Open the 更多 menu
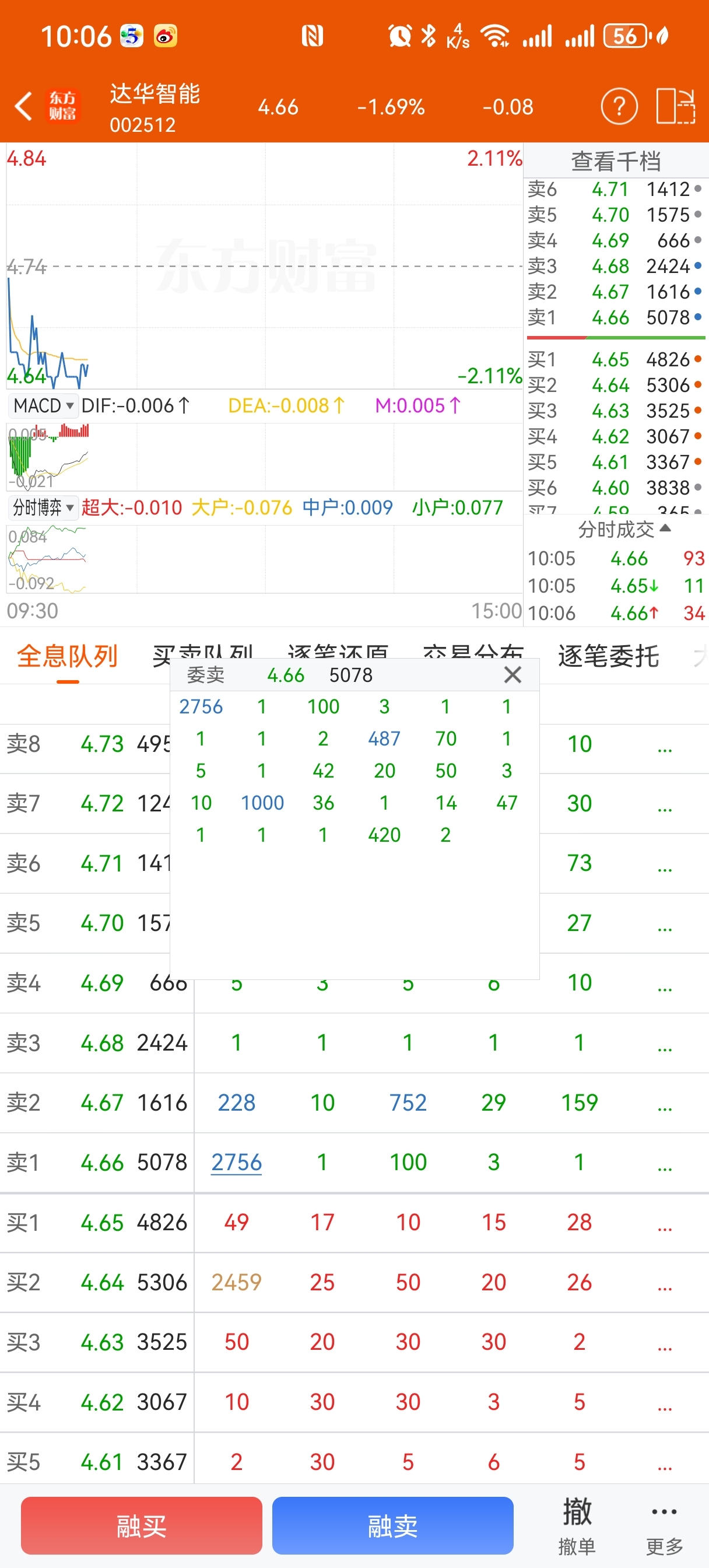 click(x=664, y=1527)
